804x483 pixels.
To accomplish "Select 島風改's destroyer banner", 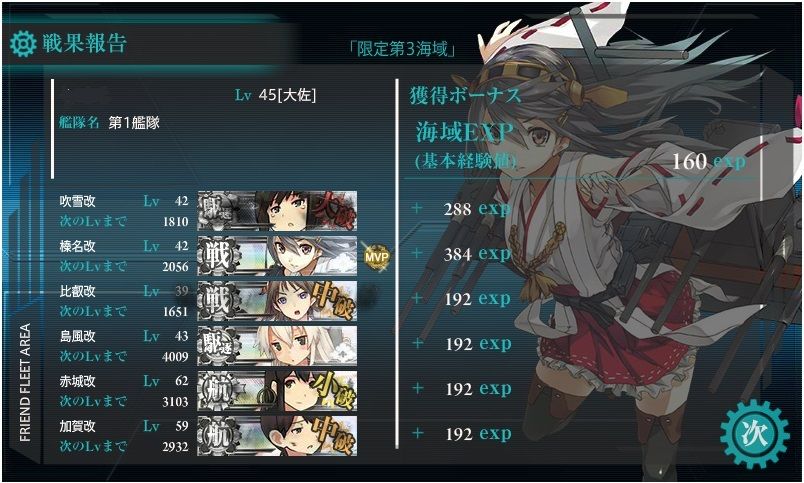I will 277,346.
